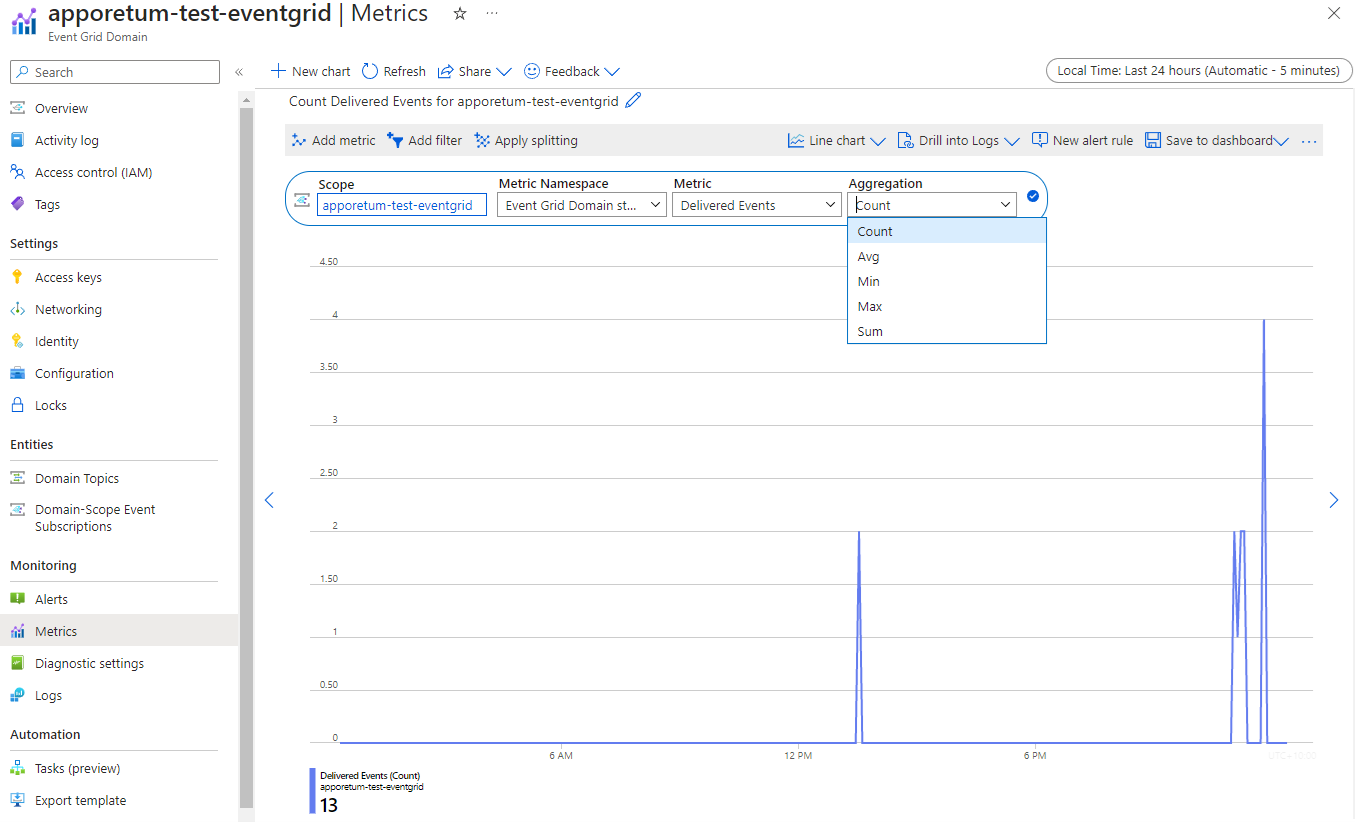Edit chart title with pencil icon
The image size is (1355, 822).
pyautogui.click(x=633, y=100)
